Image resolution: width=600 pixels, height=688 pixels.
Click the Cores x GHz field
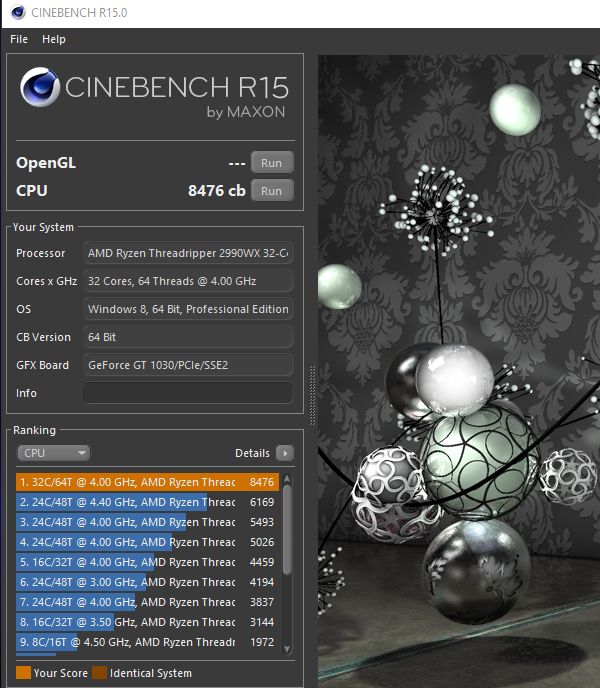click(x=188, y=281)
